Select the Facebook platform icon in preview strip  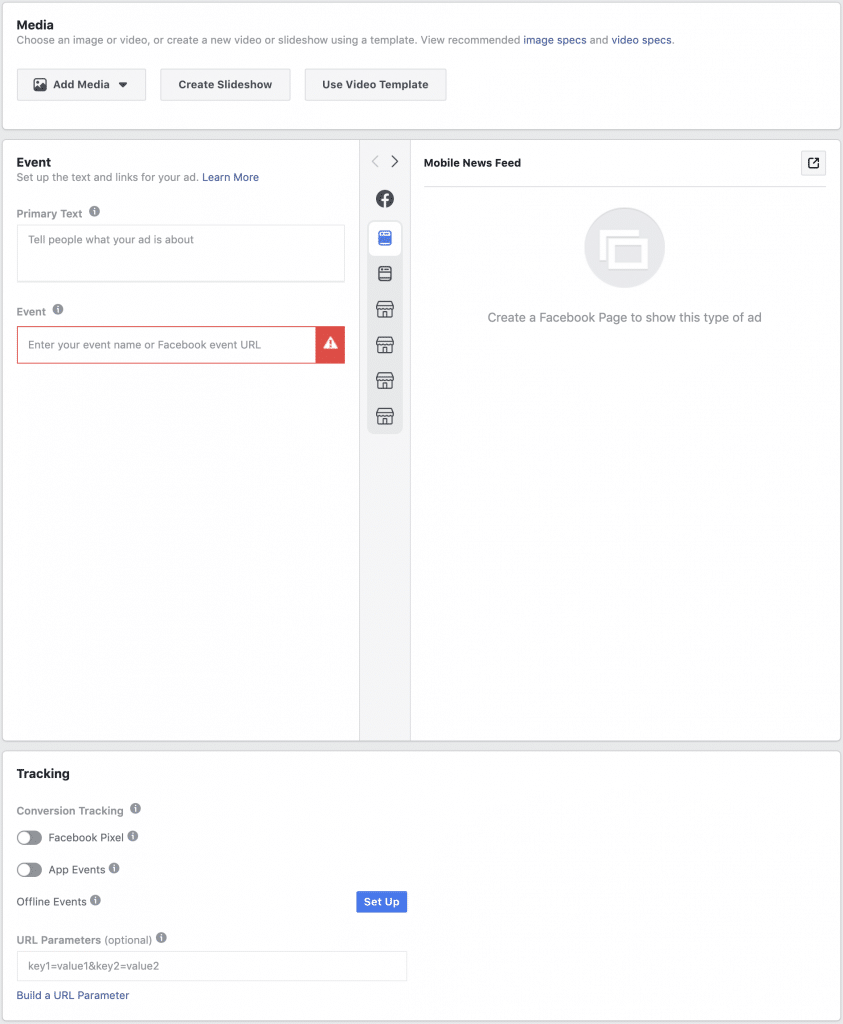pyautogui.click(x=385, y=199)
